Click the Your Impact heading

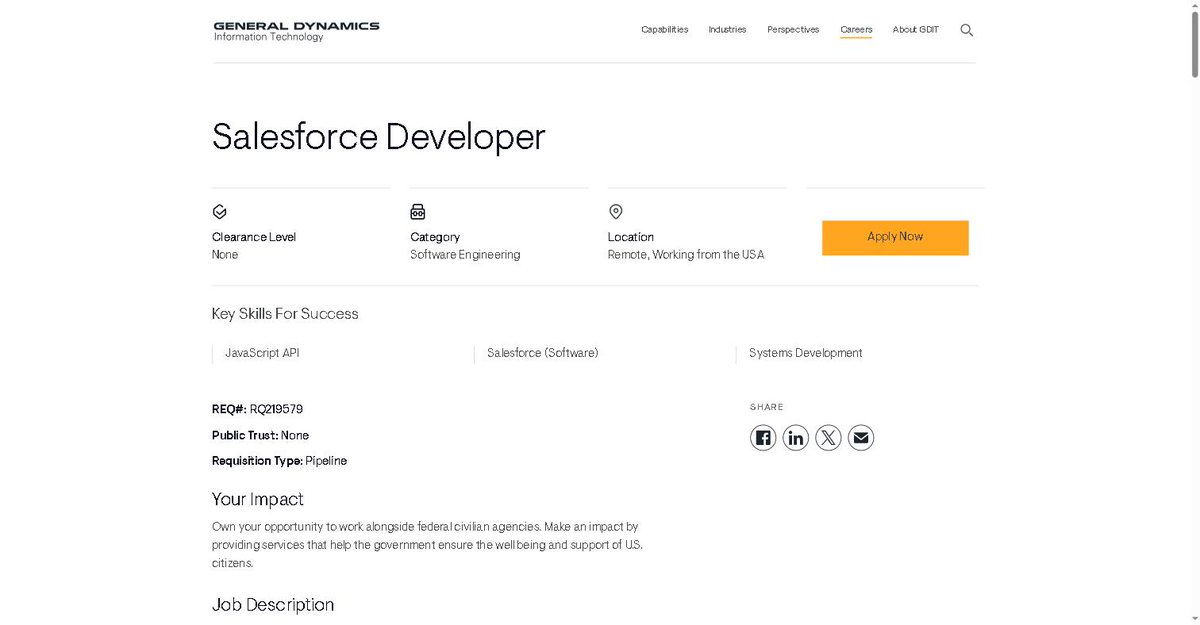[257, 499]
